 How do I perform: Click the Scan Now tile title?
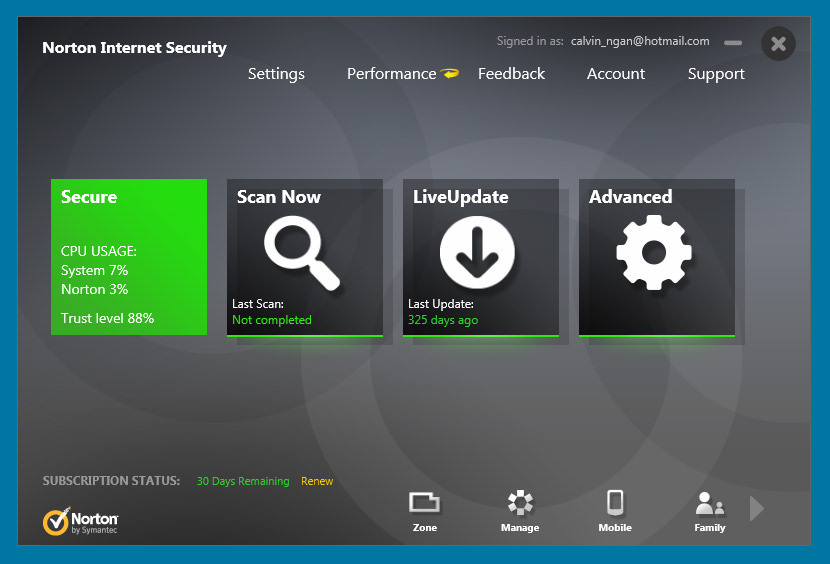point(278,196)
